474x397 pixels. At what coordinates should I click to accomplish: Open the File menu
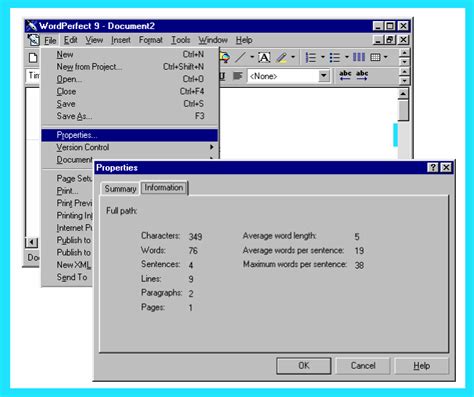pyautogui.click(x=50, y=40)
